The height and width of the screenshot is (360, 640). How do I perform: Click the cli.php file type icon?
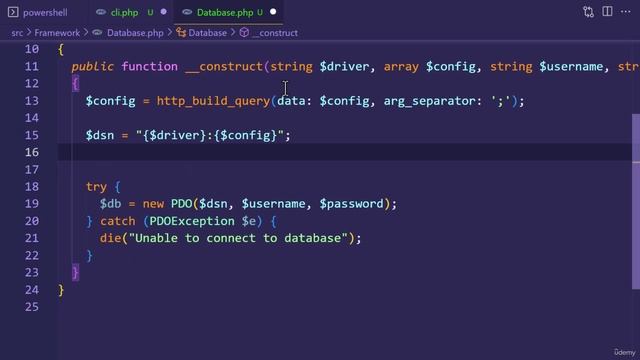click(x=101, y=12)
